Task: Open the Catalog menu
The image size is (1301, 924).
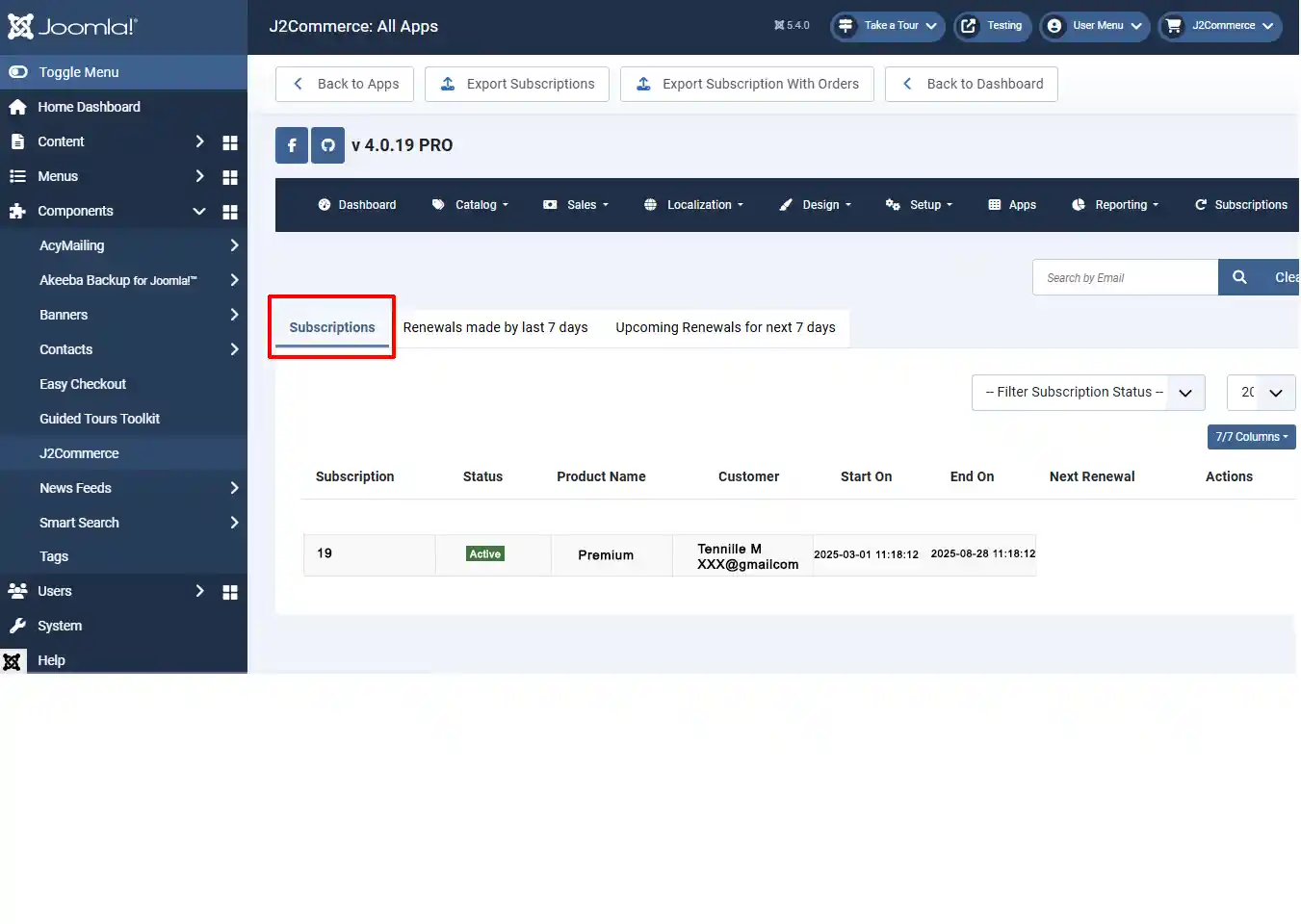Action: pyautogui.click(x=470, y=205)
